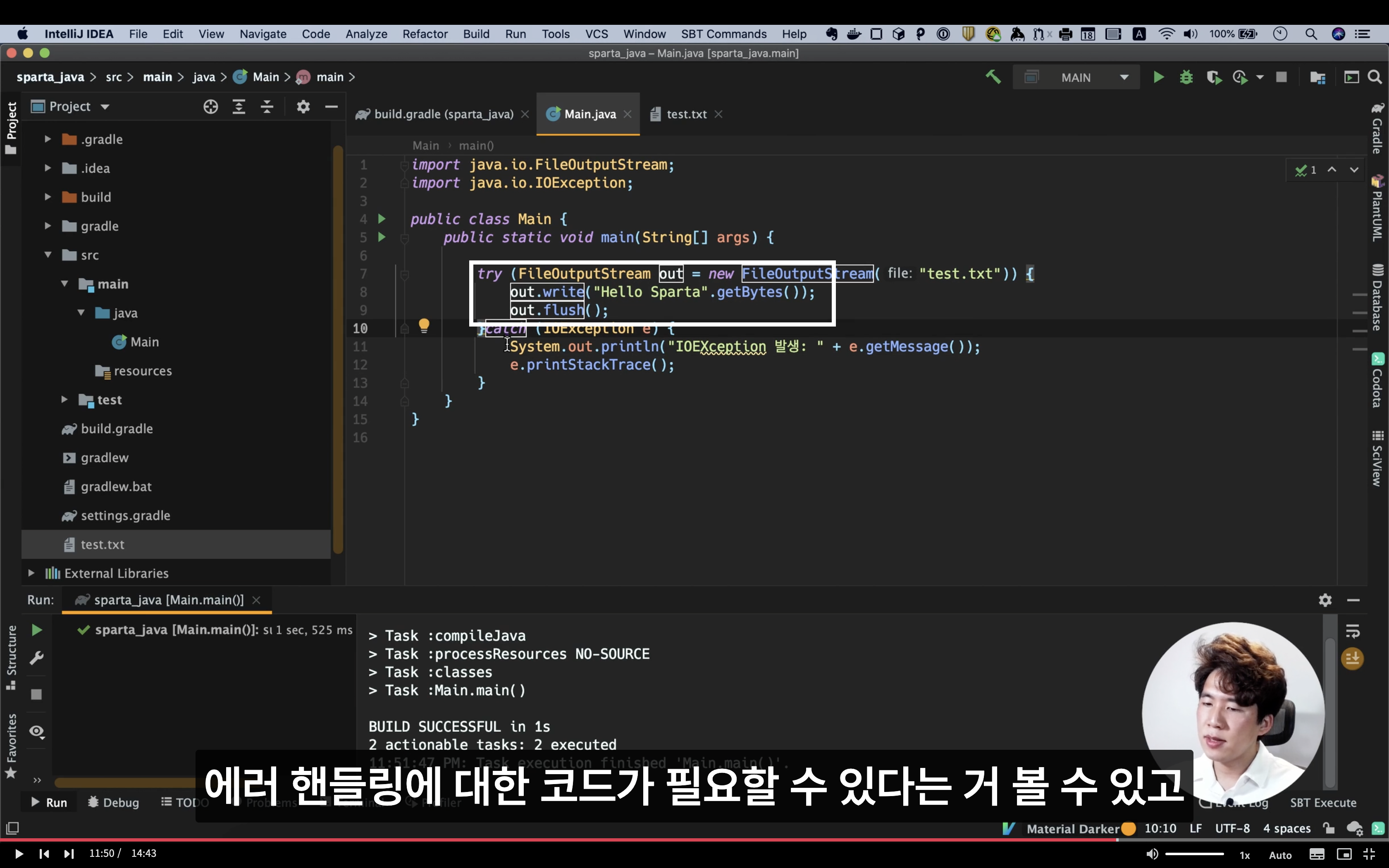This screenshot has width=1389, height=868.
Task: Click the Project panel vertical scrollbar
Action: pos(338,350)
